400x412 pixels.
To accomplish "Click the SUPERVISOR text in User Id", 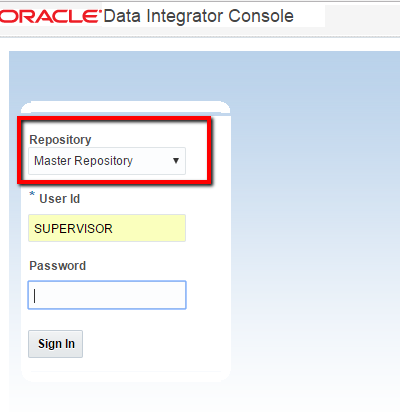I will pos(73,229).
